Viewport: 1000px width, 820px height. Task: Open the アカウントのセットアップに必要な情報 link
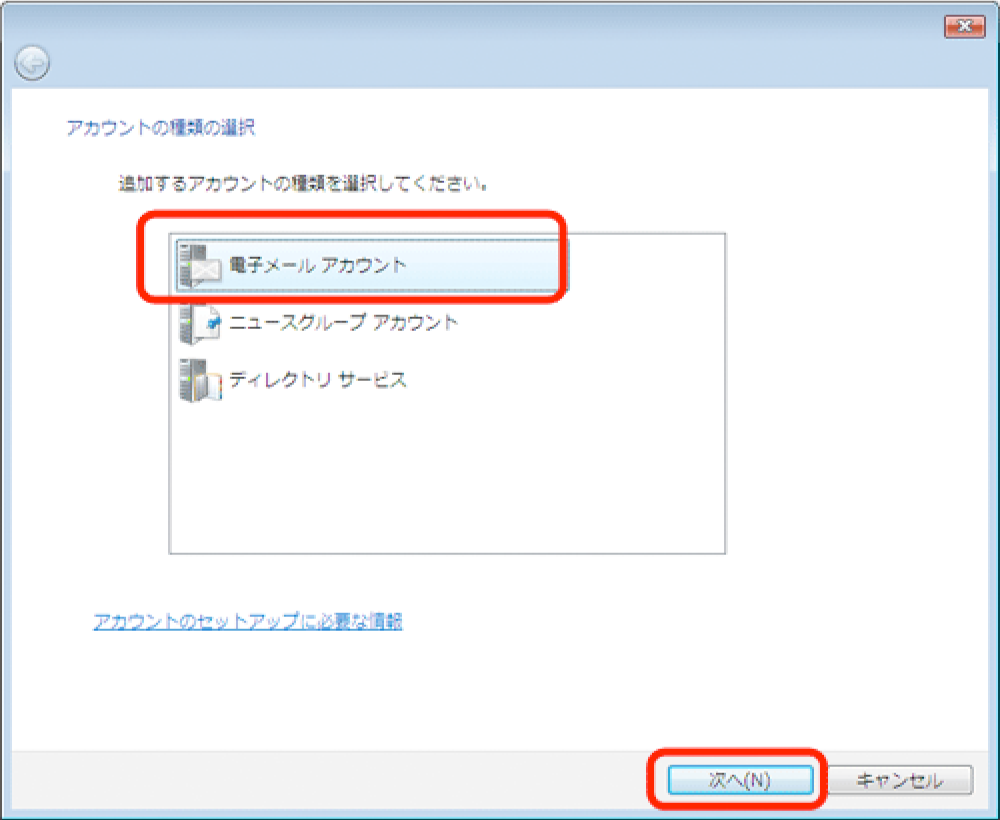(x=247, y=621)
